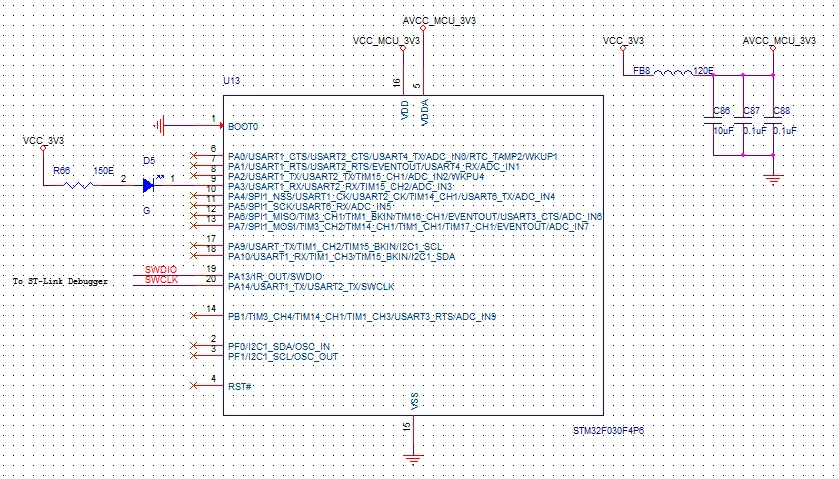Select no-connect X marker on PF0 pin
The width and height of the screenshot is (839, 479).
(x=194, y=346)
